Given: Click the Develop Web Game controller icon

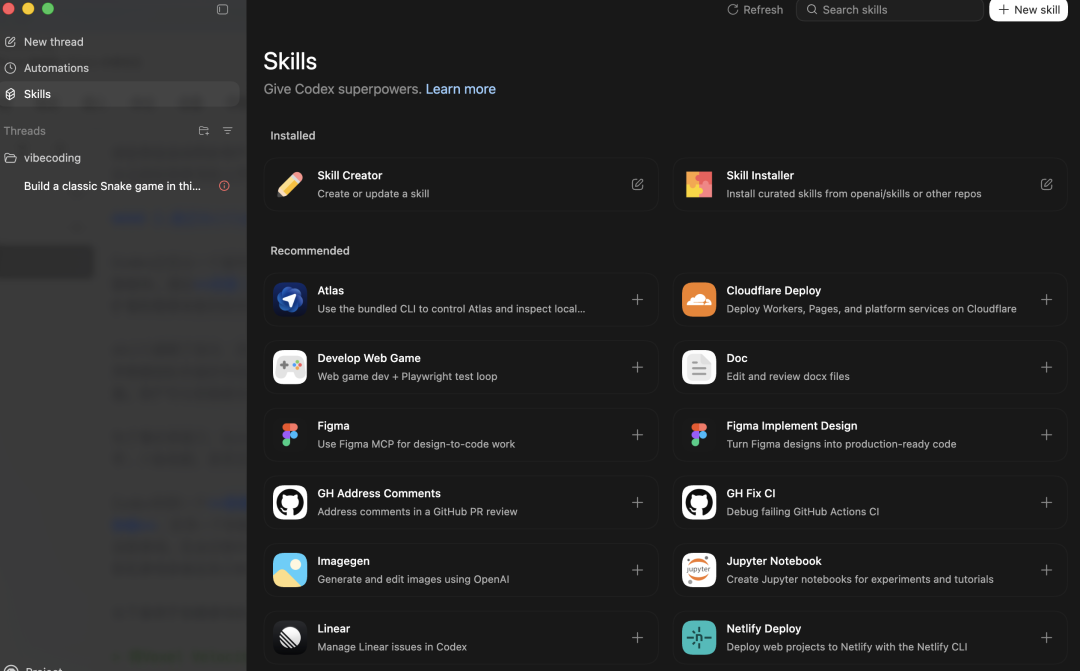Looking at the screenshot, I should [290, 367].
